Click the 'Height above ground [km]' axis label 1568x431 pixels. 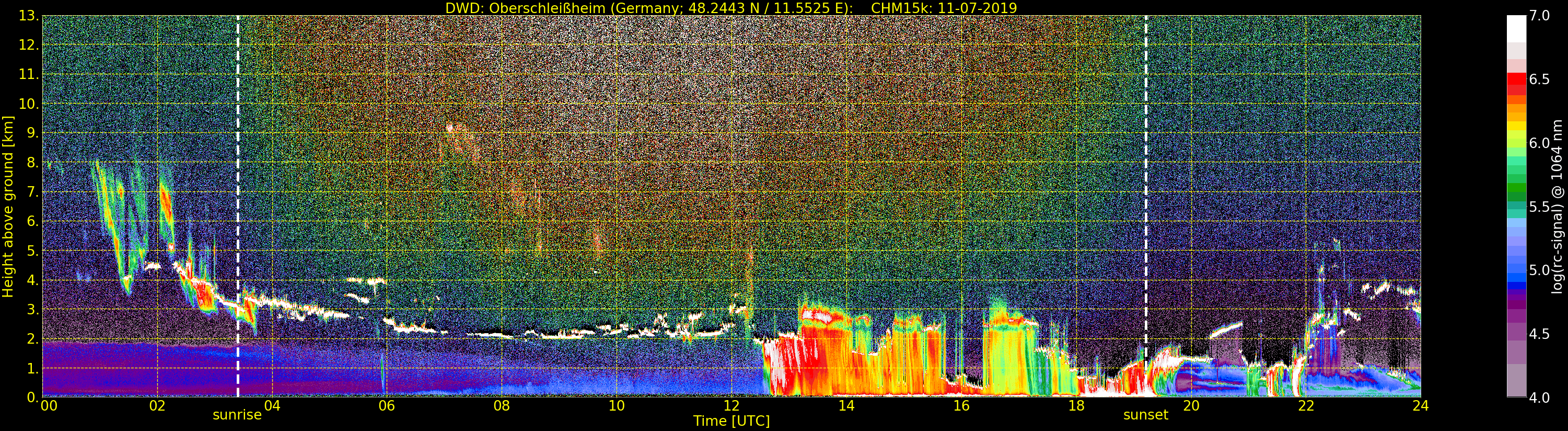click(8, 206)
